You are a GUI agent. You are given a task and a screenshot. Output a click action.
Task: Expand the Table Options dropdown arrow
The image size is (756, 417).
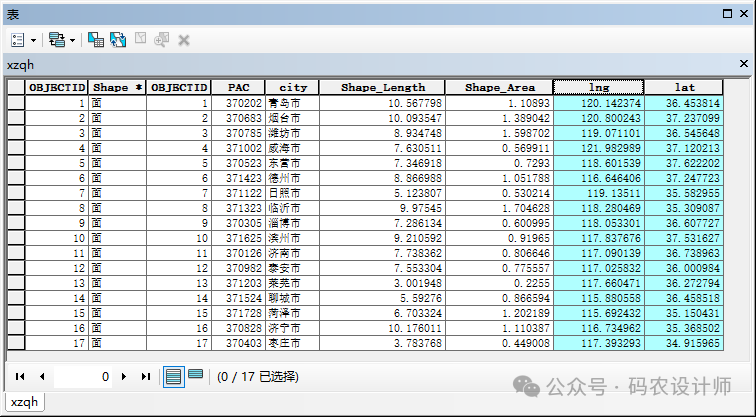point(34,40)
